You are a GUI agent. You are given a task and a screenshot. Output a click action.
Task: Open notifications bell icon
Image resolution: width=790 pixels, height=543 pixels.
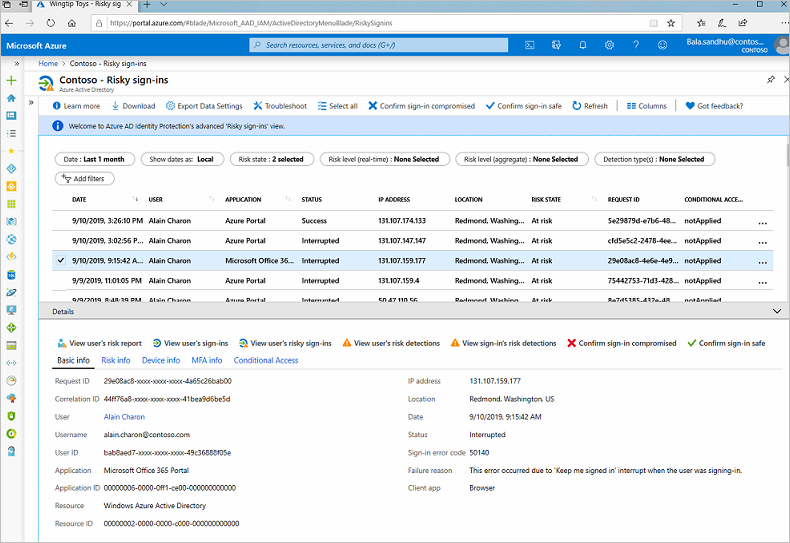tap(582, 45)
